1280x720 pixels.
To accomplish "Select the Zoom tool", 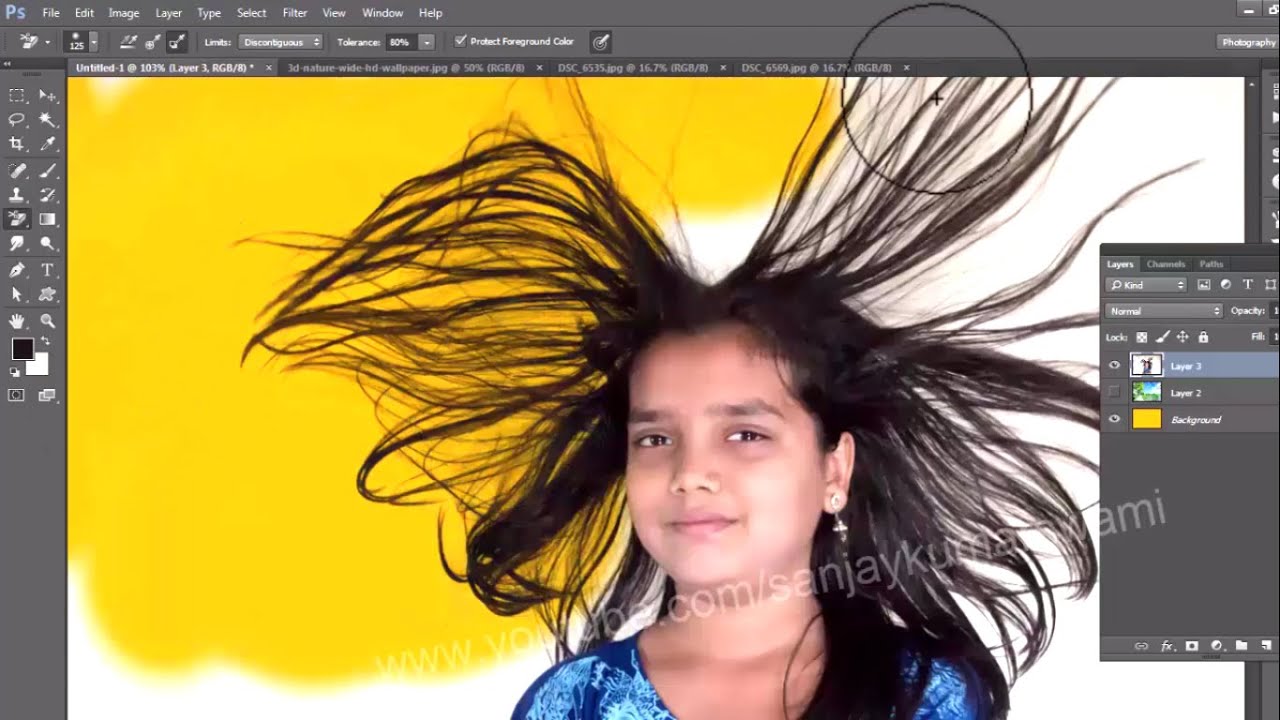I will (x=47, y=321).
